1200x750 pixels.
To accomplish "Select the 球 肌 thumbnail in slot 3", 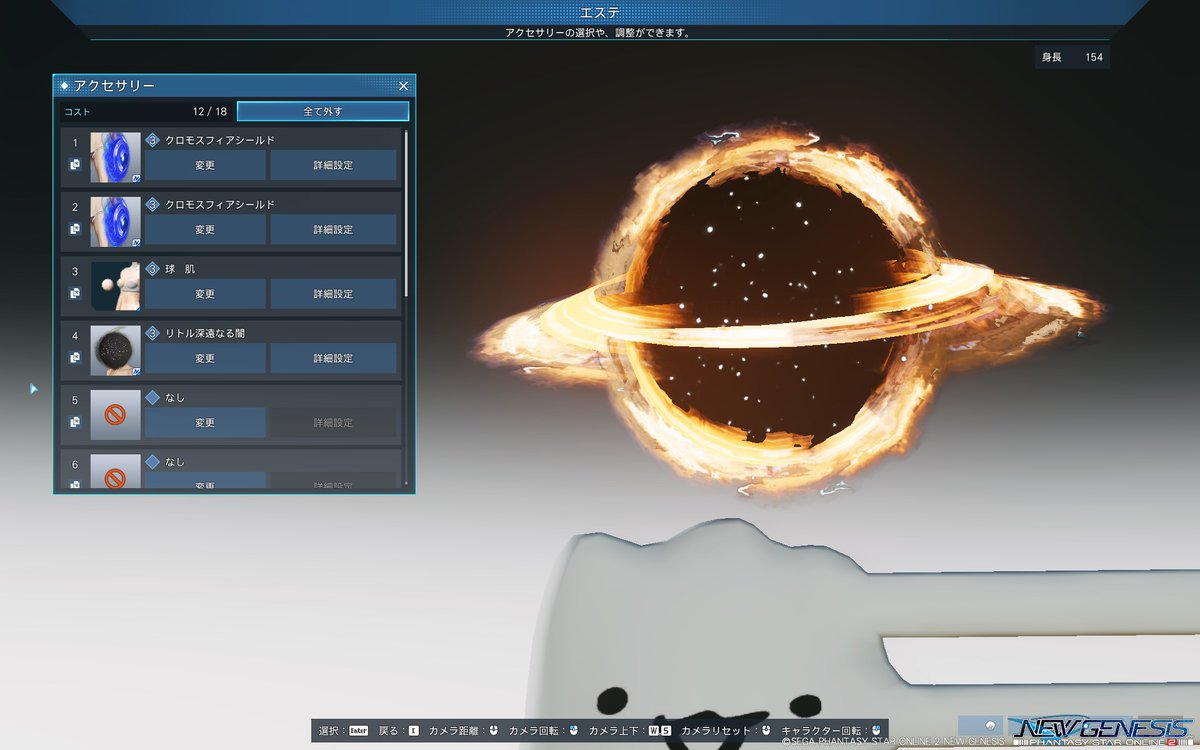I will [115, 286].
